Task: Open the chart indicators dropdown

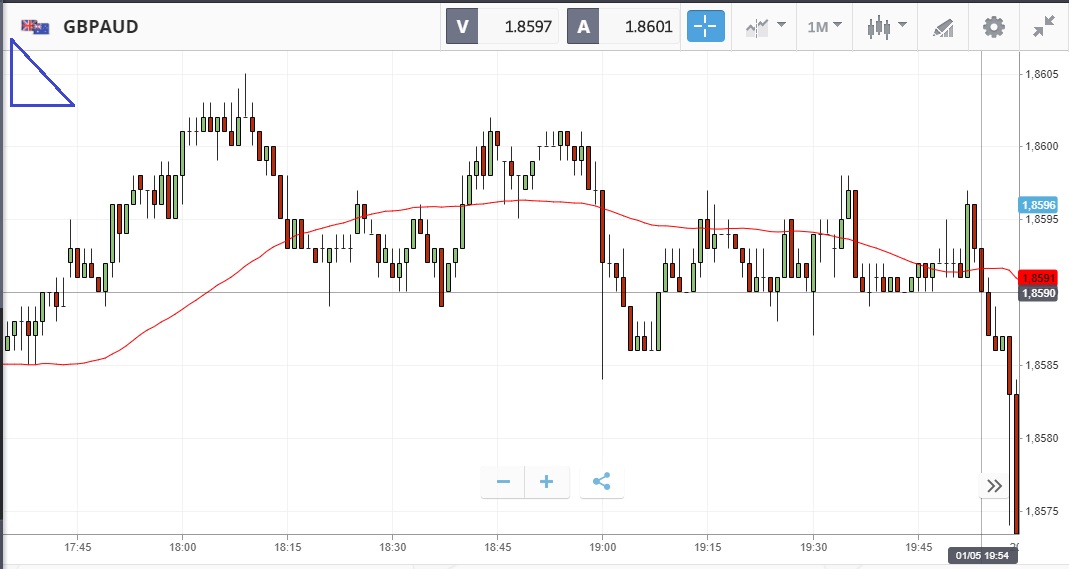Action: click(x=764, y=27)
